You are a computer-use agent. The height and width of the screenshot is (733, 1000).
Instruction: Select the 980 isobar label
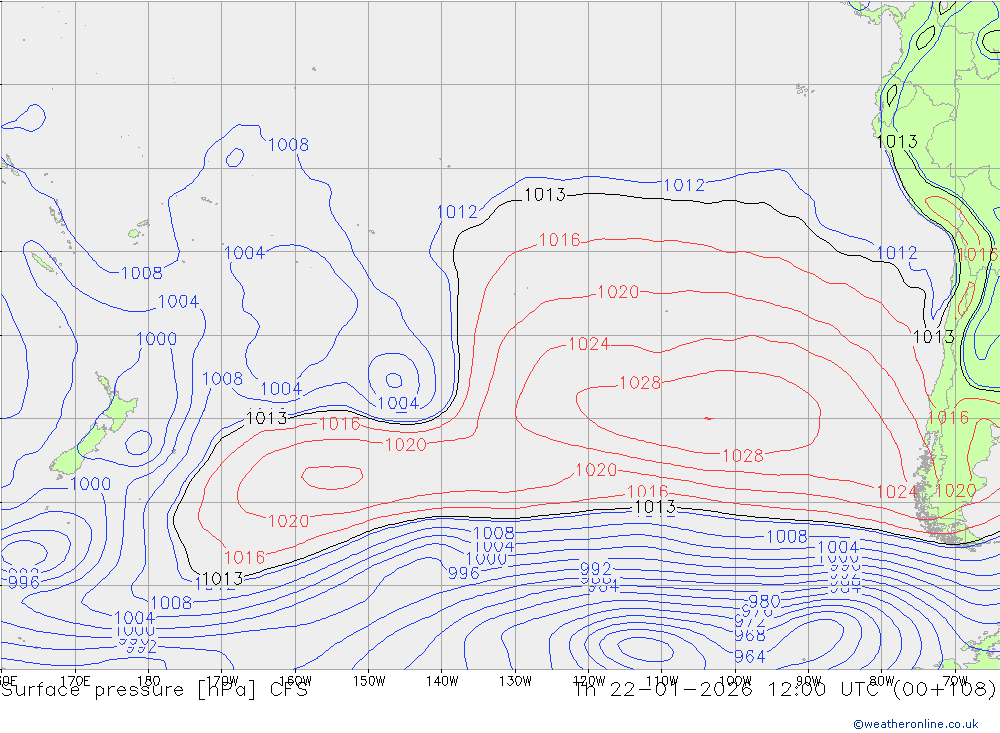click(x=764, y=602)
